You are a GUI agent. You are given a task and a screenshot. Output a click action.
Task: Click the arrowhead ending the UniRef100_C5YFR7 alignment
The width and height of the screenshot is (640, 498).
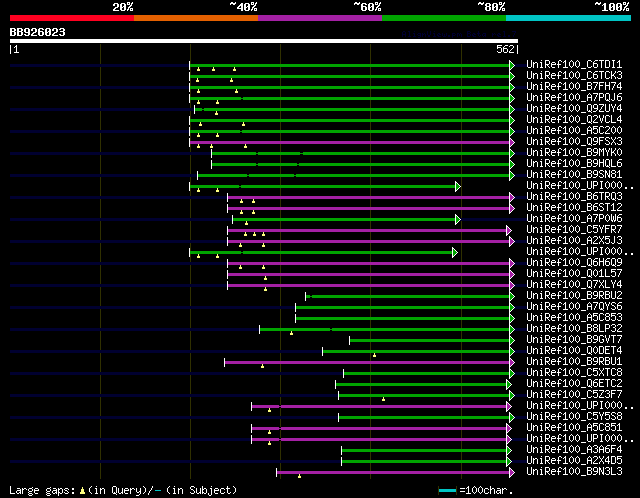509,231
